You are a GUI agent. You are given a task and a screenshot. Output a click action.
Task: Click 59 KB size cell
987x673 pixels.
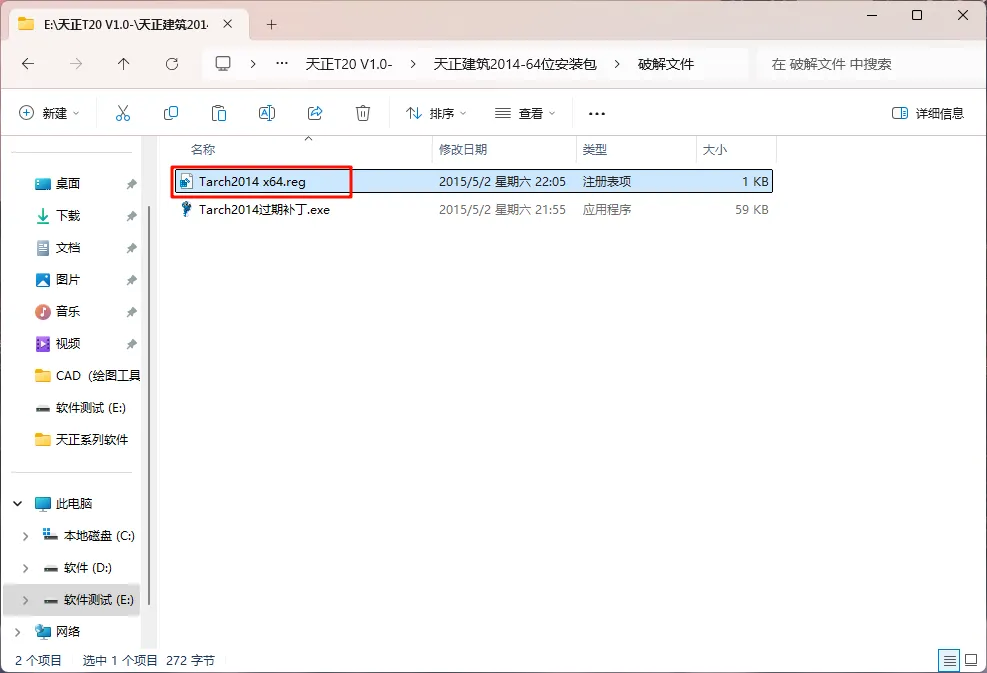pyautogui.click(x=752, y=210)
